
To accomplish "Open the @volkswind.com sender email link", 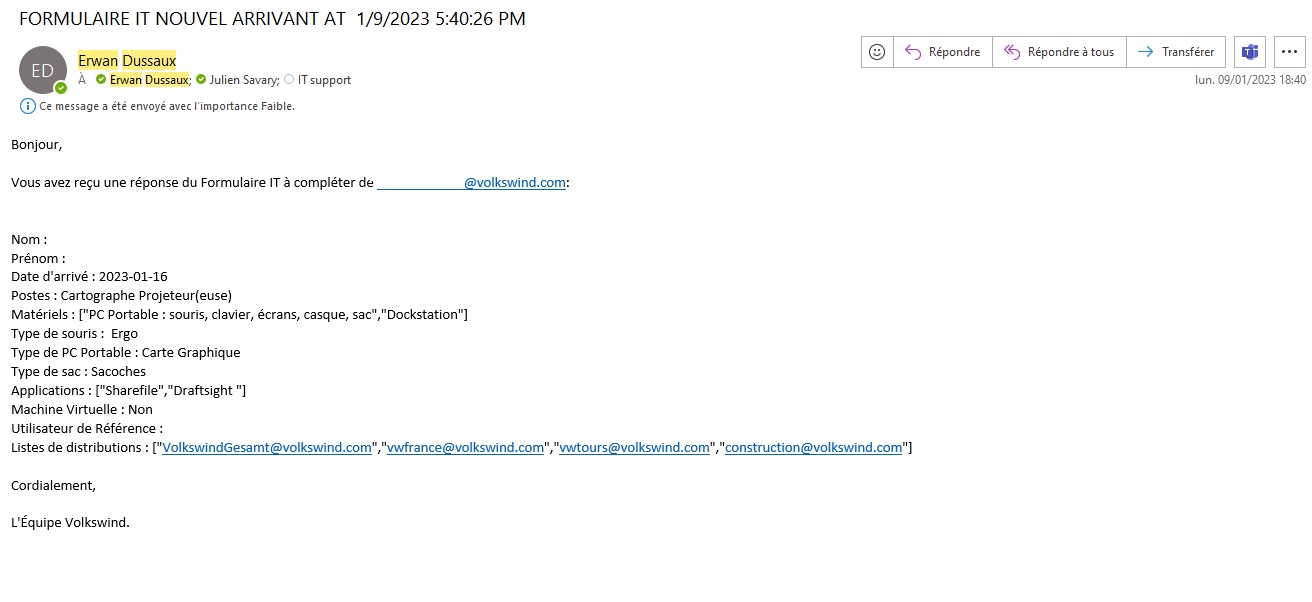I will pyautogui.click(x=472, y=183).
